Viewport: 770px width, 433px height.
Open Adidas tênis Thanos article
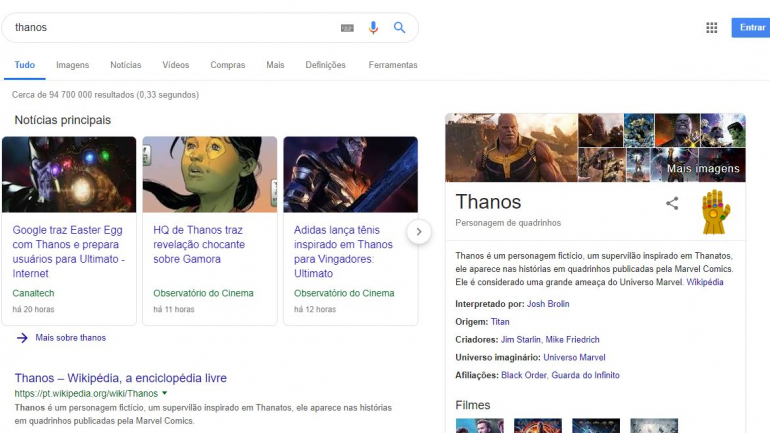(343, 252)
